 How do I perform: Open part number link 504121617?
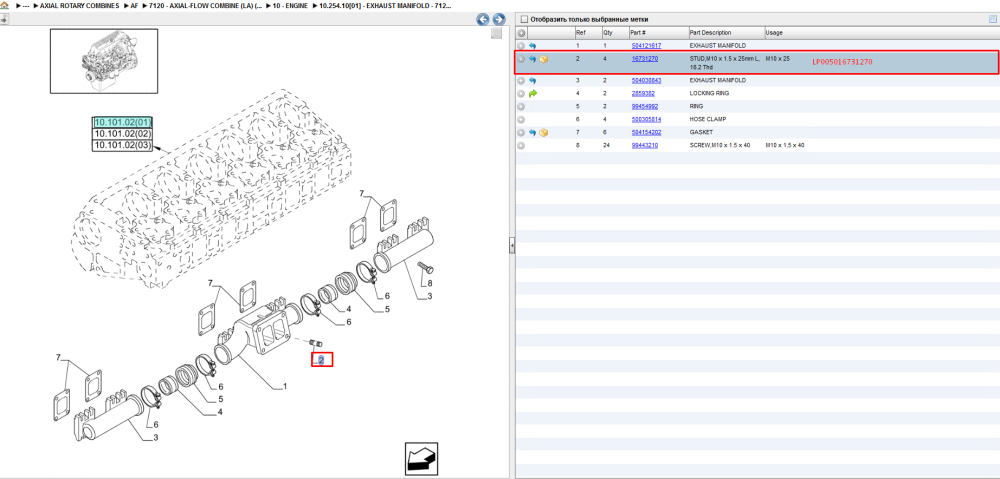646,46
